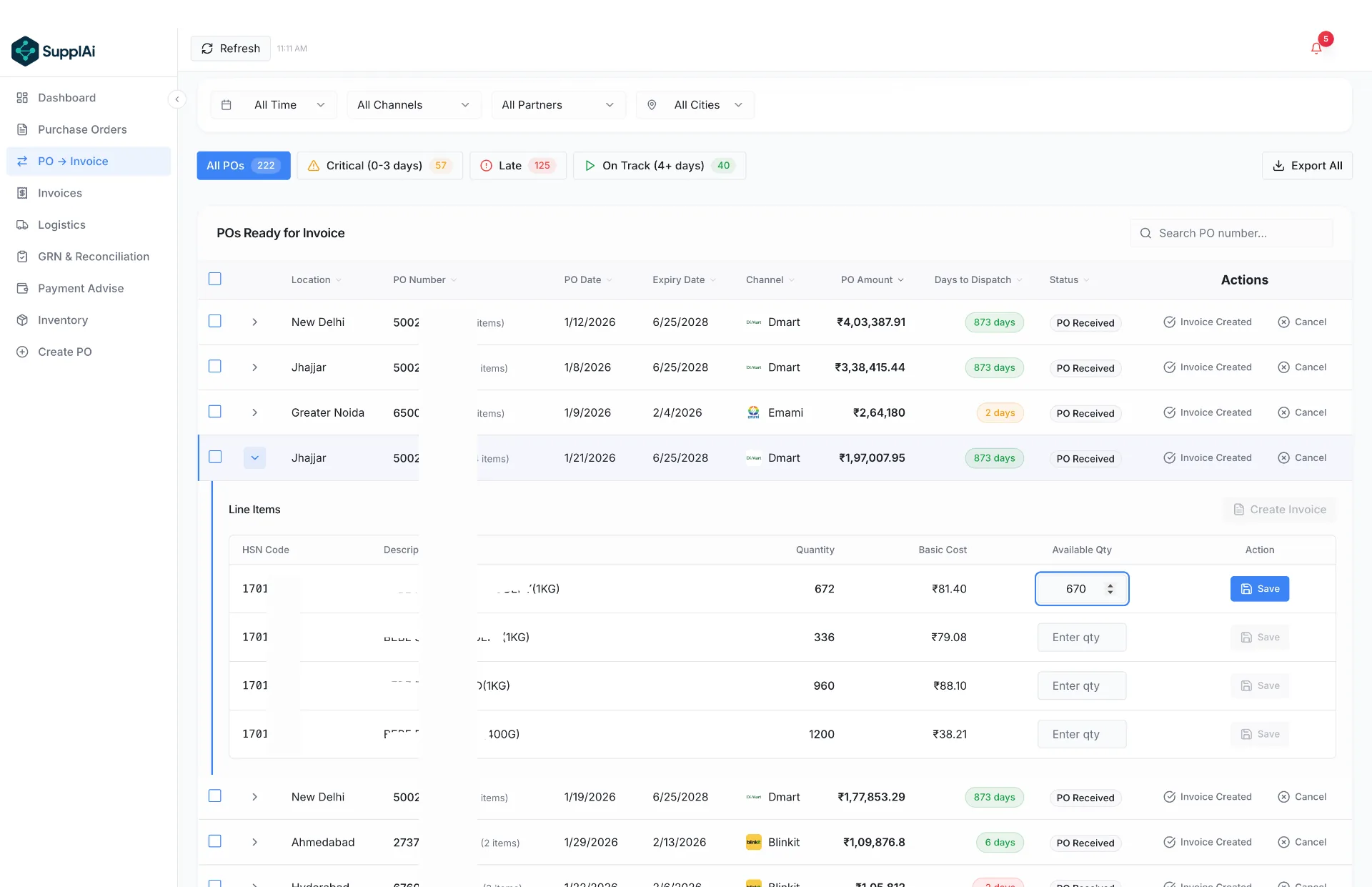
Task: Cancel the ₹3,38,415.44 Jhajjar PO
Action: 1302,367
